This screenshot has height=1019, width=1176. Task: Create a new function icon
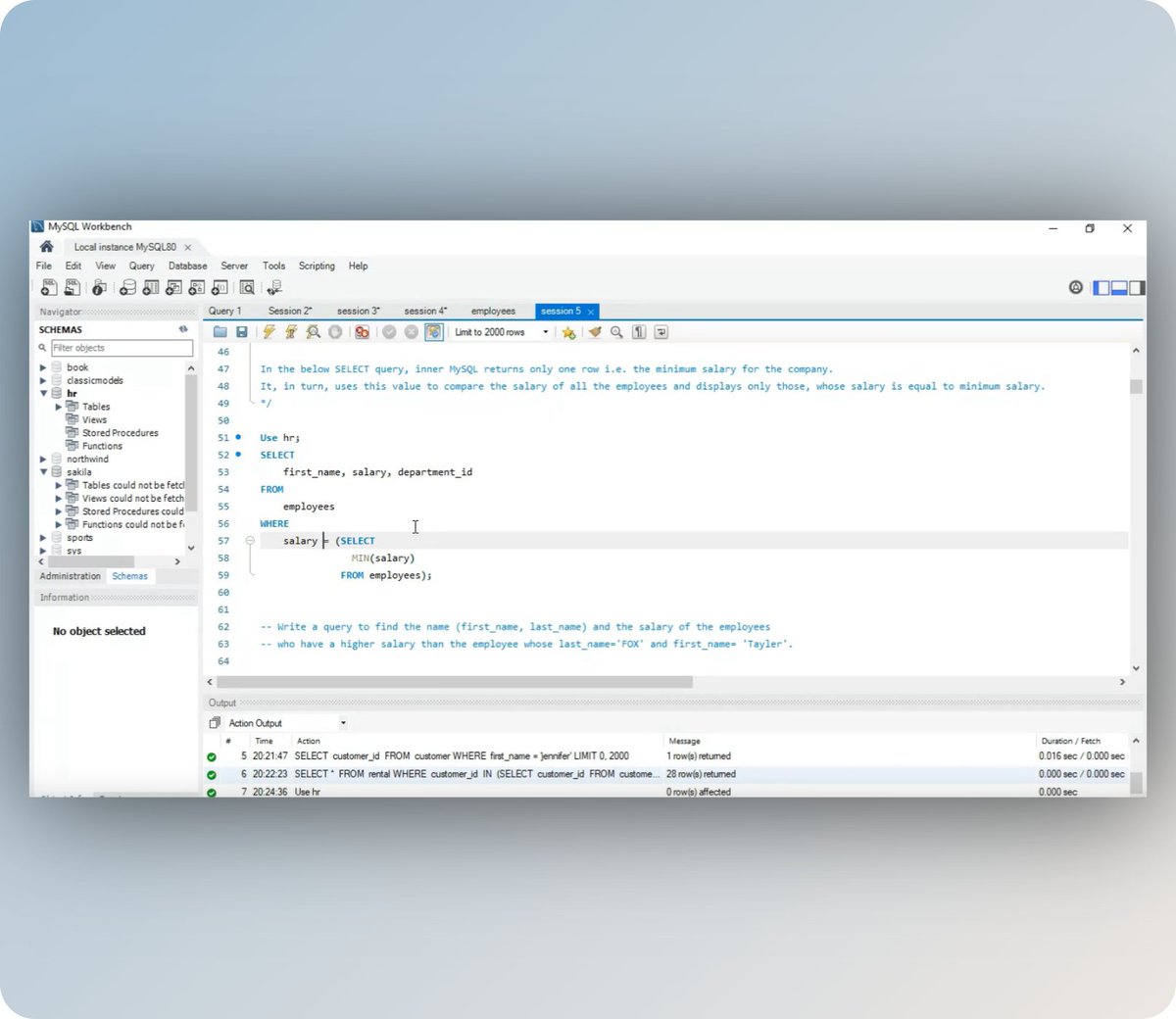(x=220, y=288)
